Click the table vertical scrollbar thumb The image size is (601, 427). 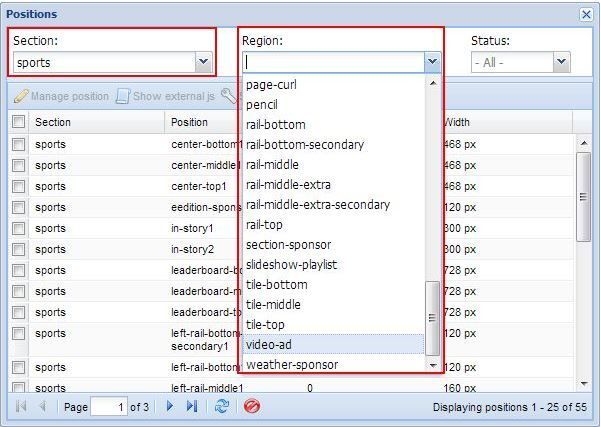pyautogui.click(x=584, y=197)
